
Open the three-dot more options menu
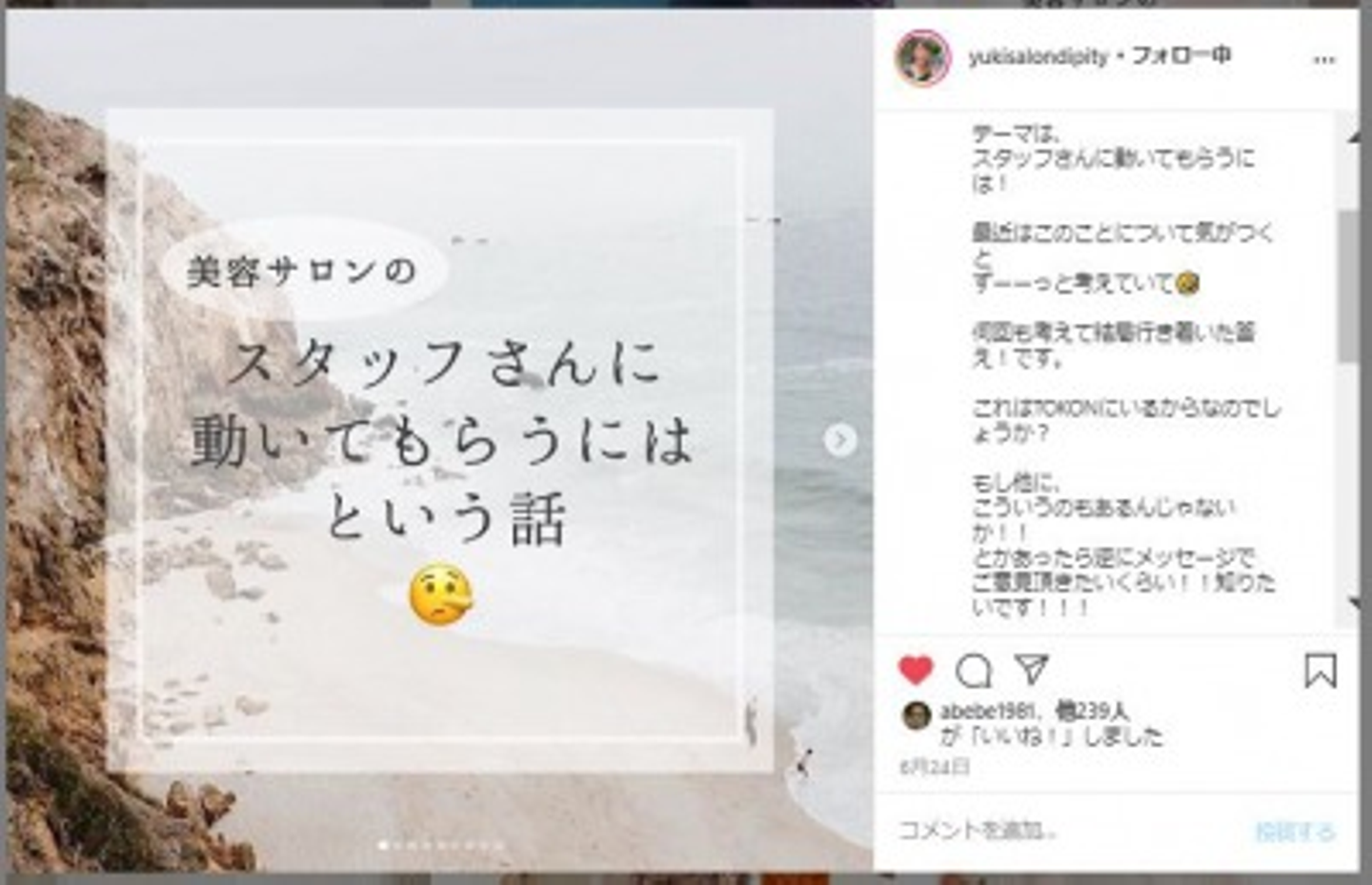[x=1324, y=59]
